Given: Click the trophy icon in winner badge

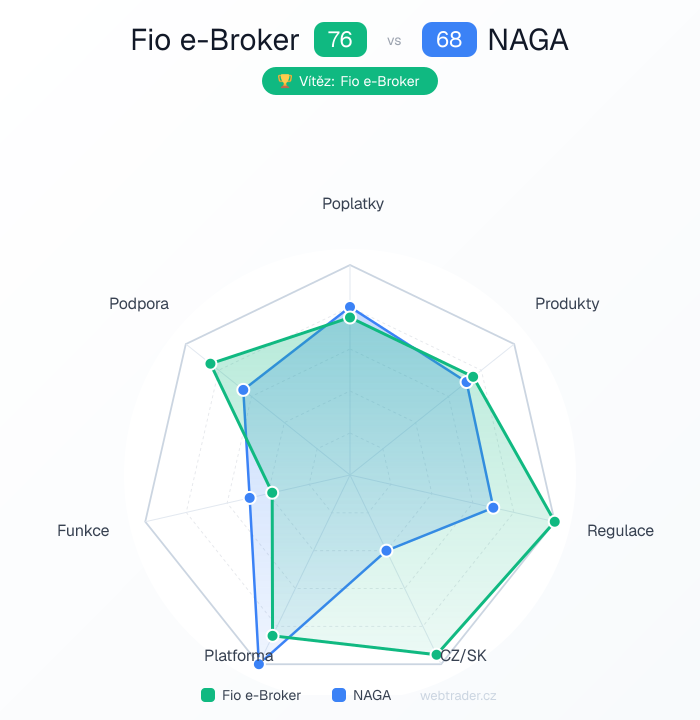Looking at the screenshot, I should click(284, 81).
